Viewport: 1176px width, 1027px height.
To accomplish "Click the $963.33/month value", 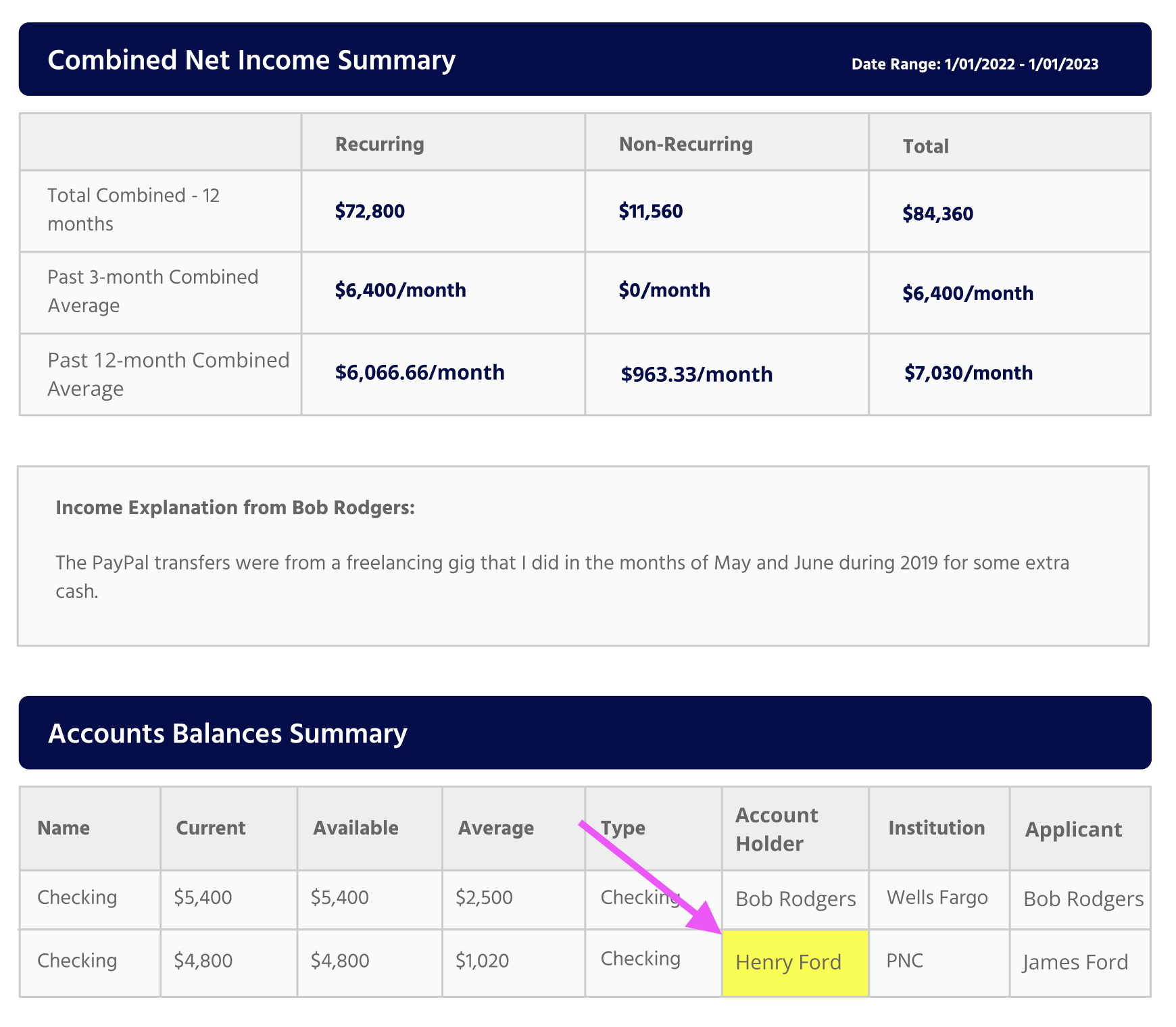I will [x=697, y=374].
